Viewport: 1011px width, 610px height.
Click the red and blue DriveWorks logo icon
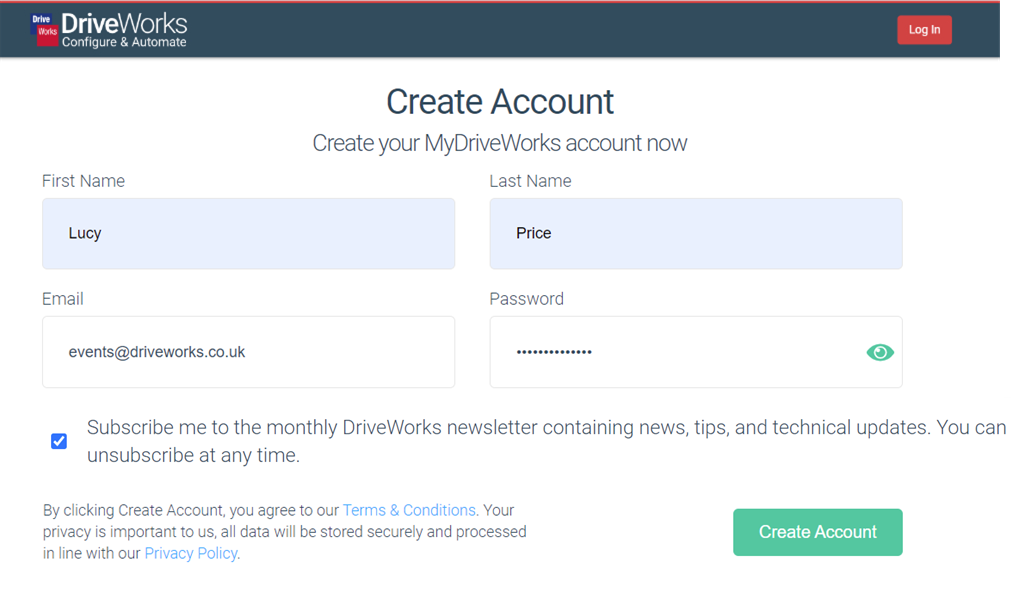44,30
